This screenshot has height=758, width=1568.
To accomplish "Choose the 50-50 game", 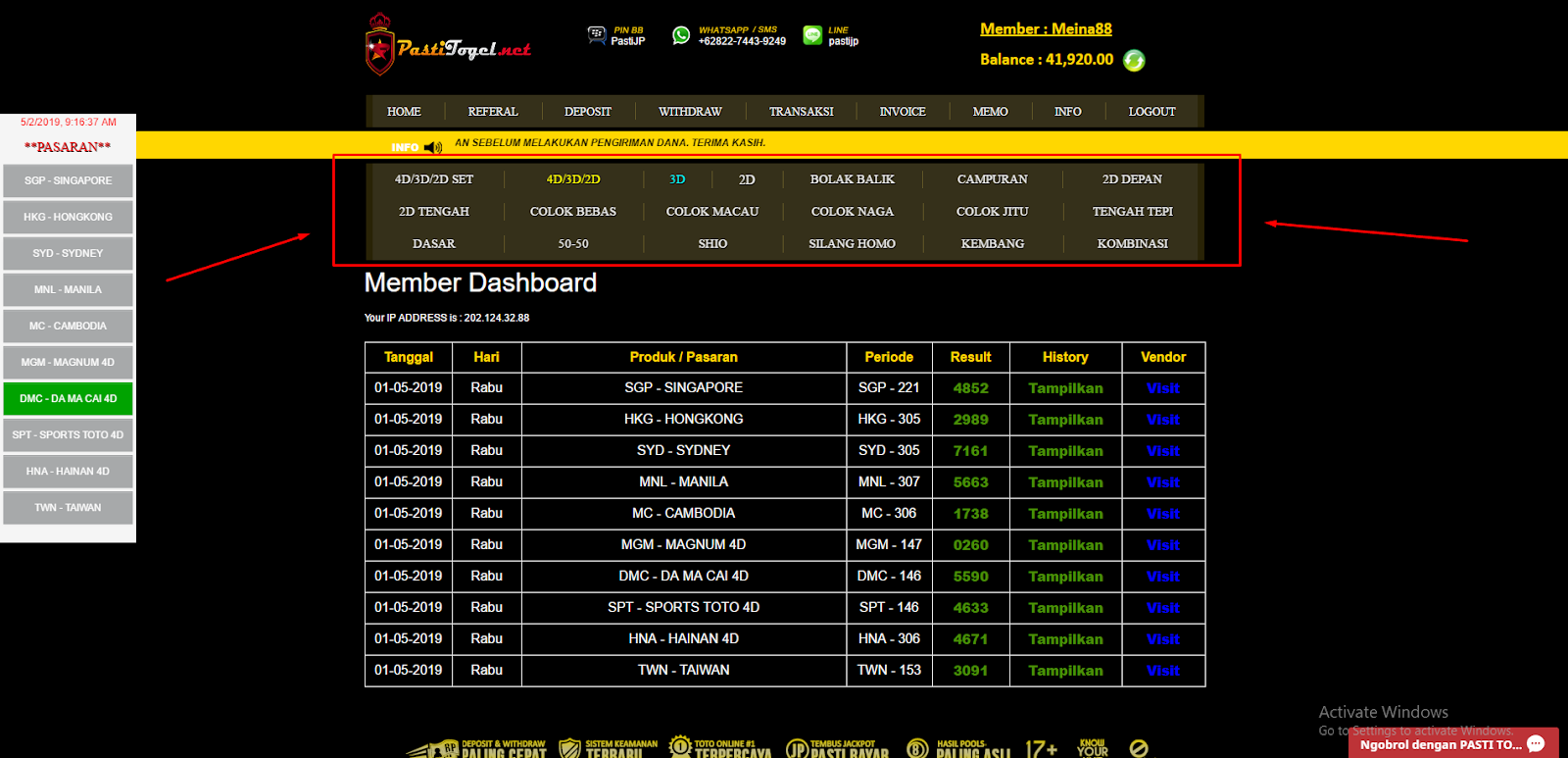I will click(573, 244).
